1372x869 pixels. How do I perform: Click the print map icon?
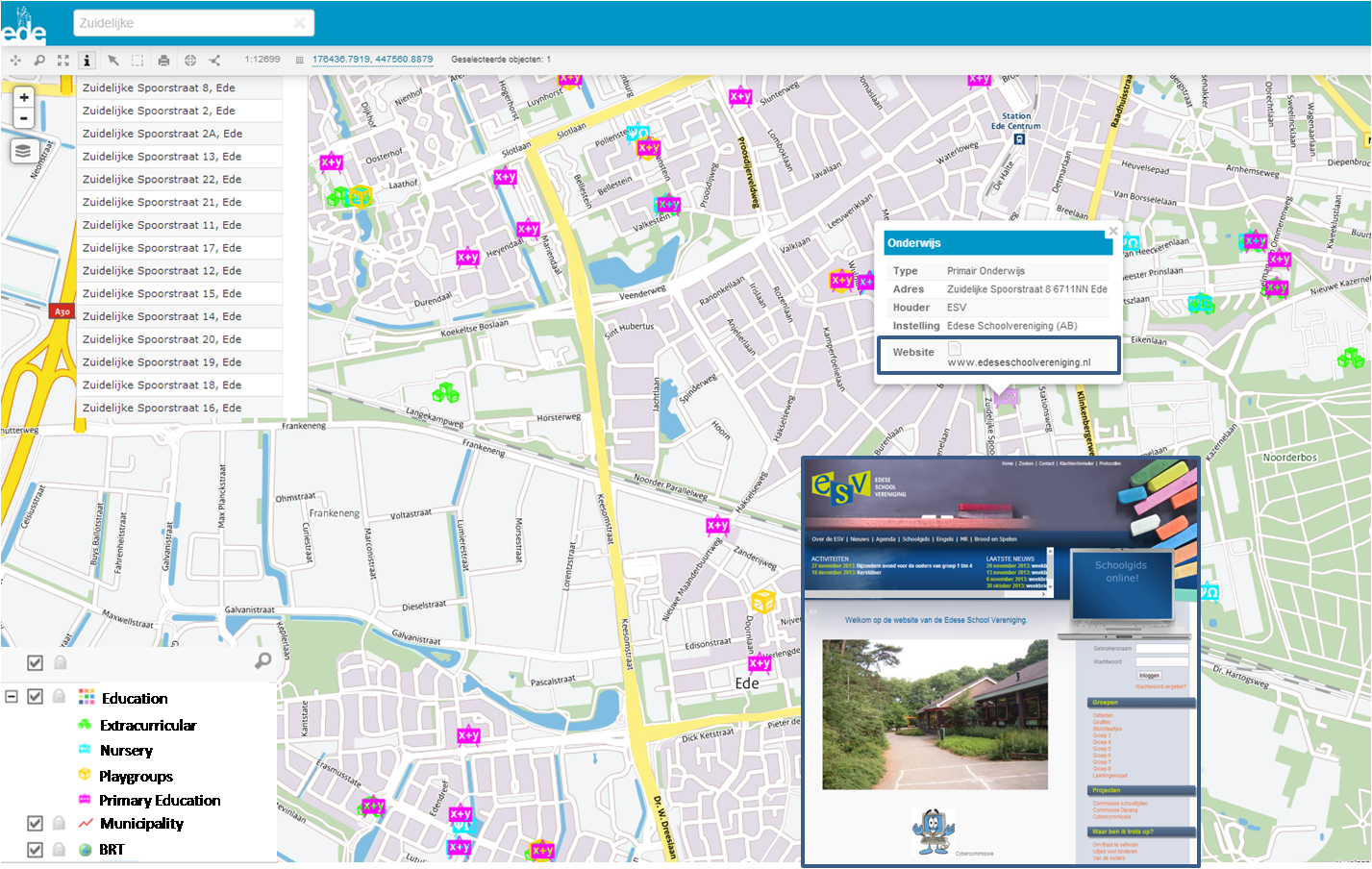tap(163, 60)
